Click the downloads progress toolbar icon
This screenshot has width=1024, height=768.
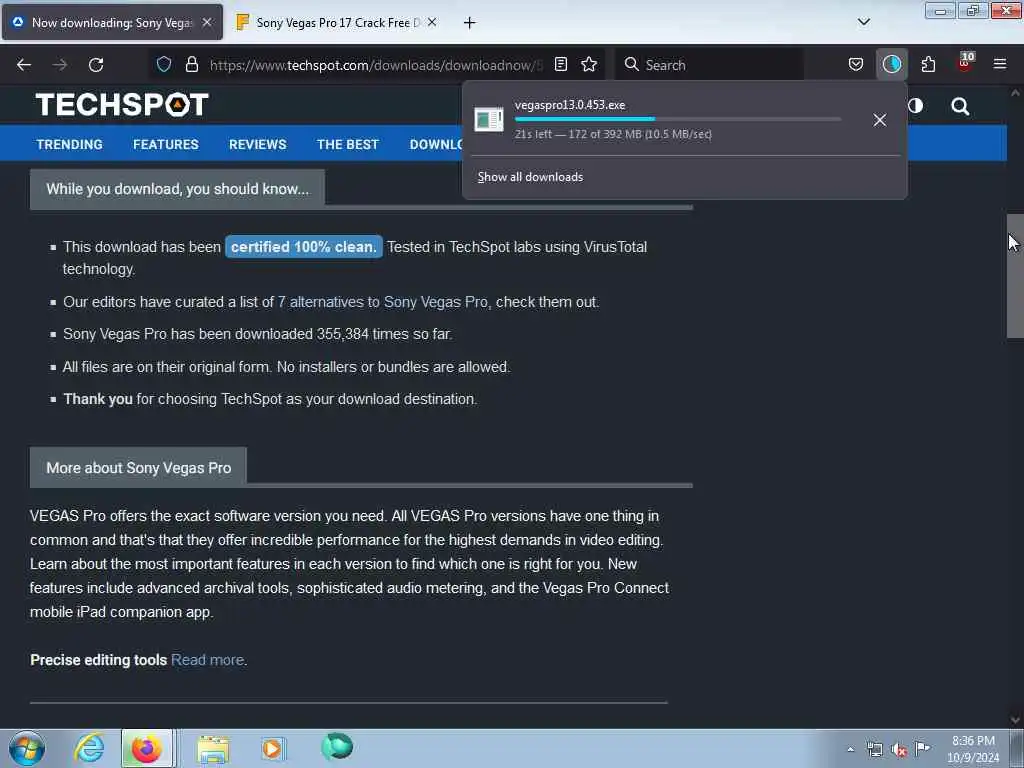pos(891,64)
